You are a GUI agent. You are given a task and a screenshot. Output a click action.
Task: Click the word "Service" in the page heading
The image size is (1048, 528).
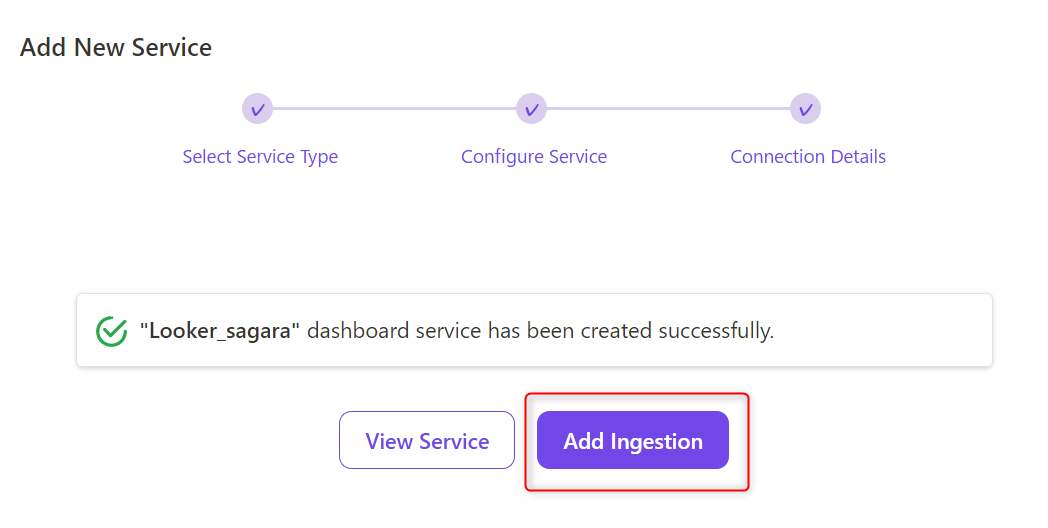point(172,47)
